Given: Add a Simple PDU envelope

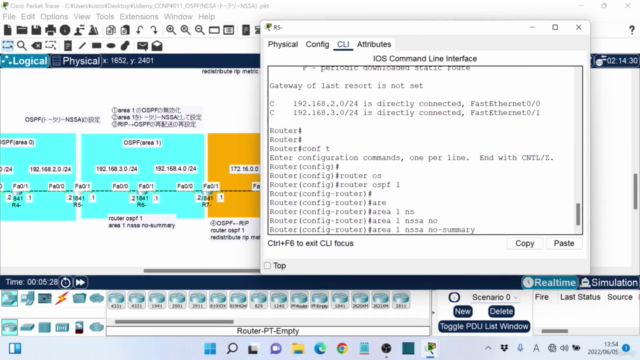Looking at the screenshot, I should 142,46.
